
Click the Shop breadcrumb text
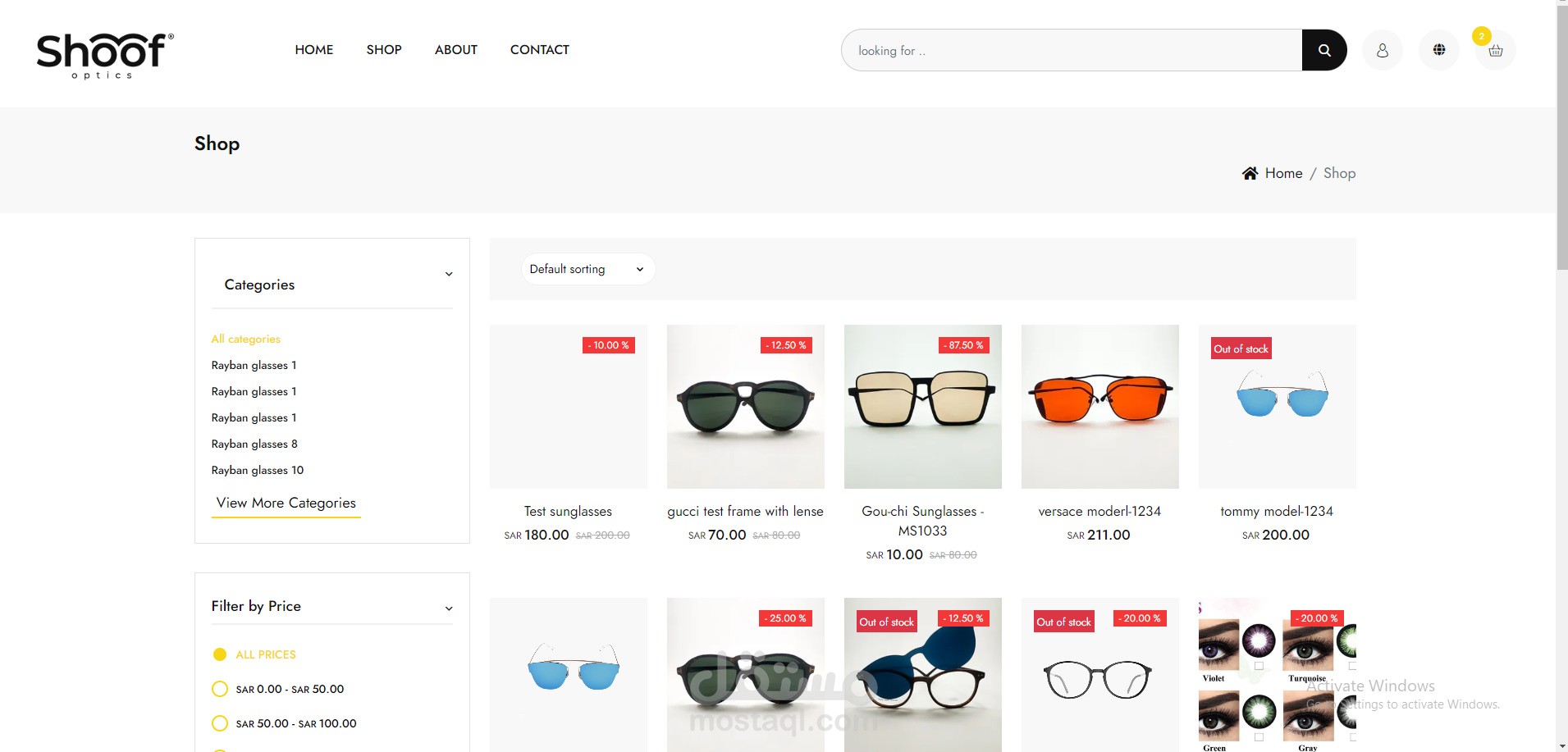pyautogui.click(x=1340, y=173)
